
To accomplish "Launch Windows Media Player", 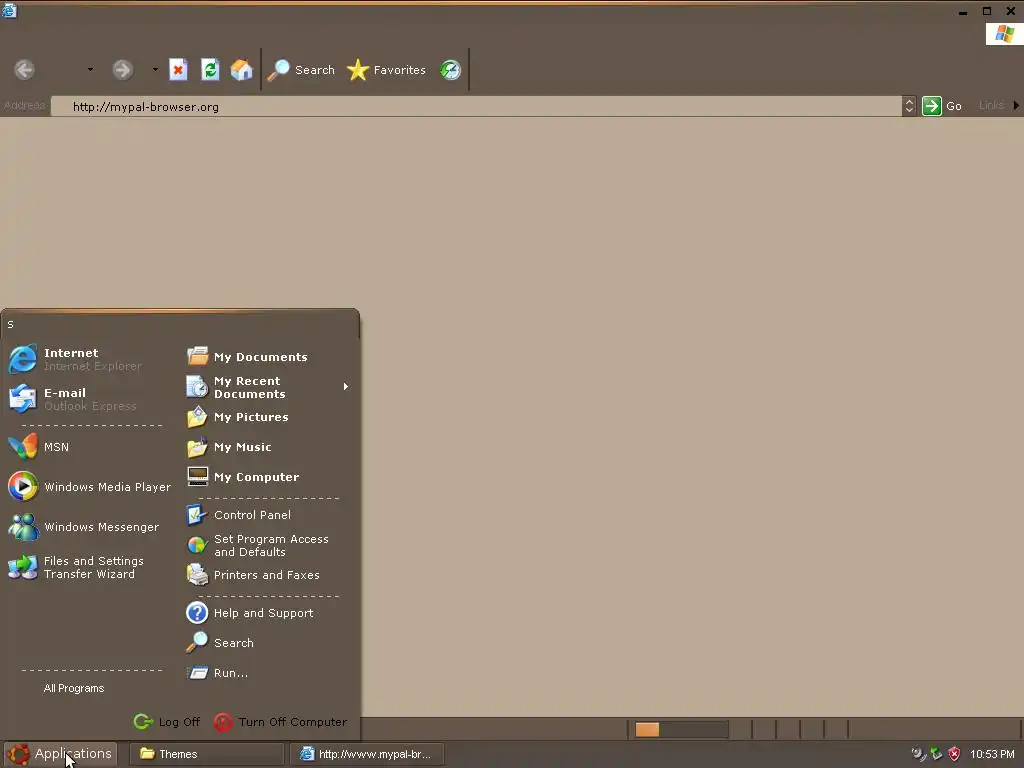I will [x=89, y=487].
